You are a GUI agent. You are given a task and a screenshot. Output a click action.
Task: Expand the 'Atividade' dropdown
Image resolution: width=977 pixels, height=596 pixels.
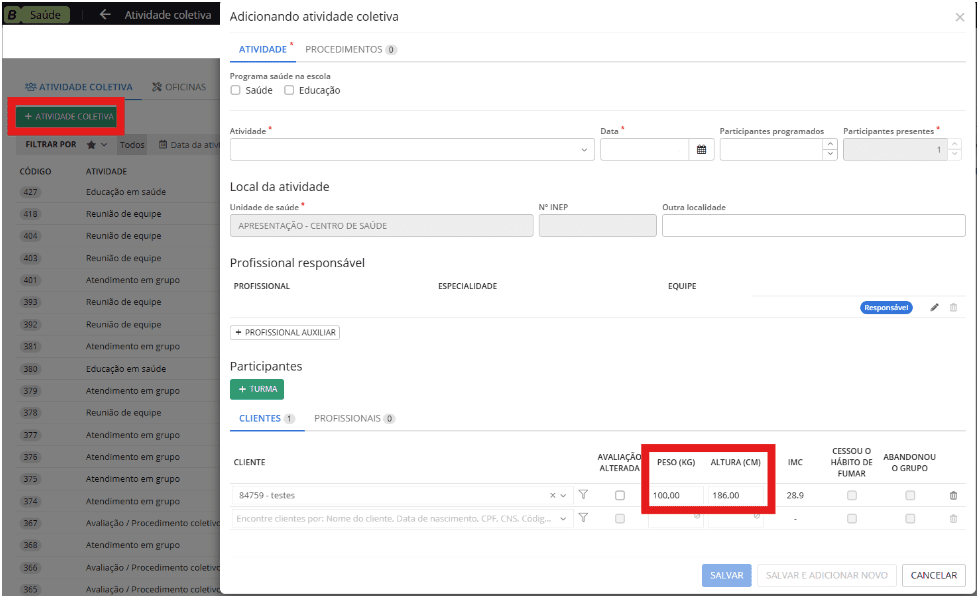(585, 150)
